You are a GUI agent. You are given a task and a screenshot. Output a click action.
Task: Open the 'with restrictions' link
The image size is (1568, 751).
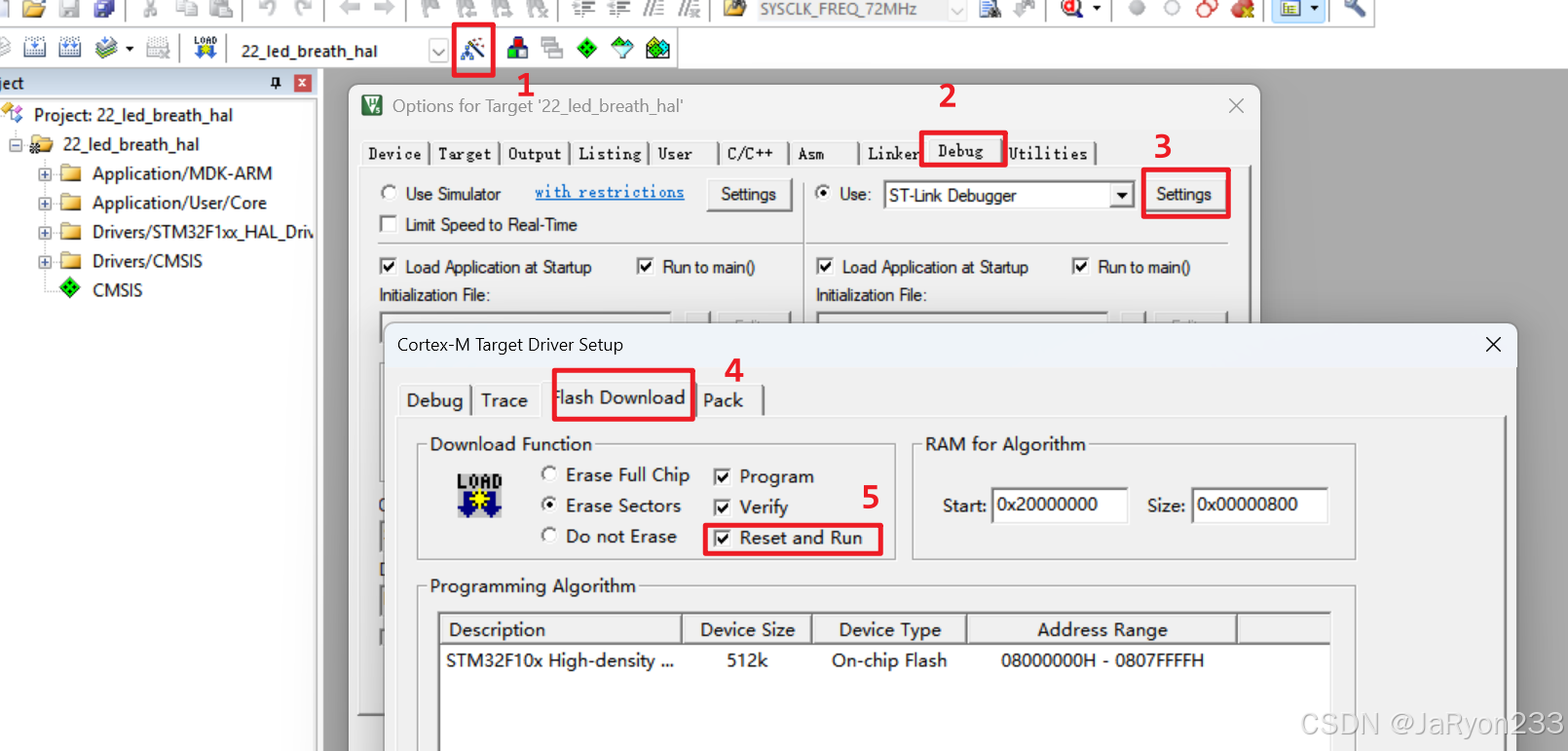point(610,192)
